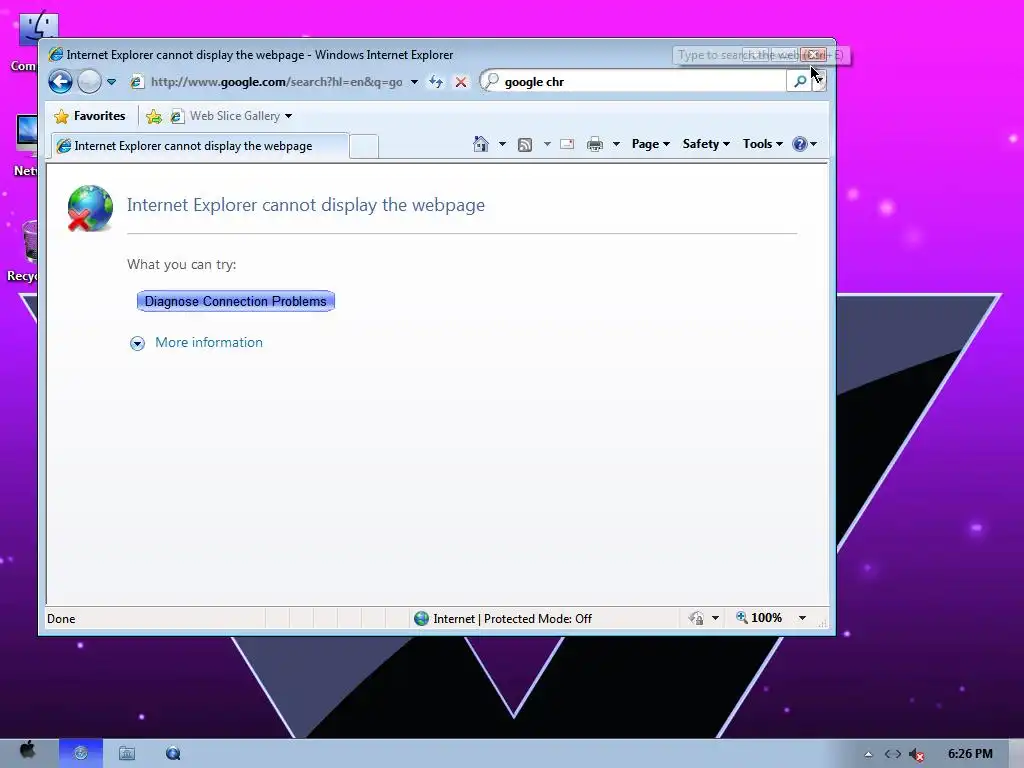Refresh the page with the Refresh icon
The image size is (1024, 768).
(x=436, y=82)
